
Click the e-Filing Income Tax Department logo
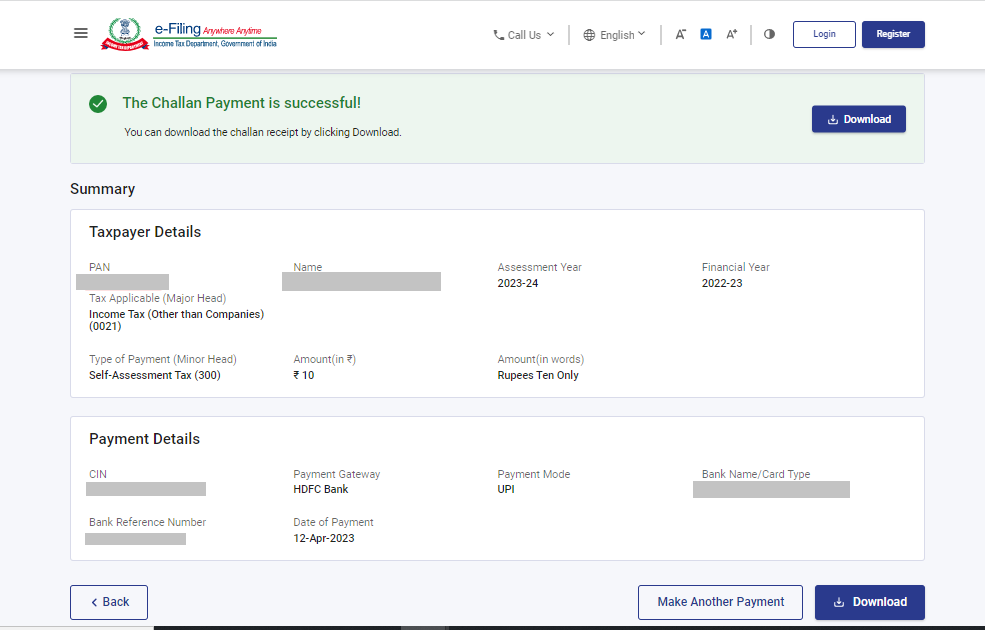189,34
